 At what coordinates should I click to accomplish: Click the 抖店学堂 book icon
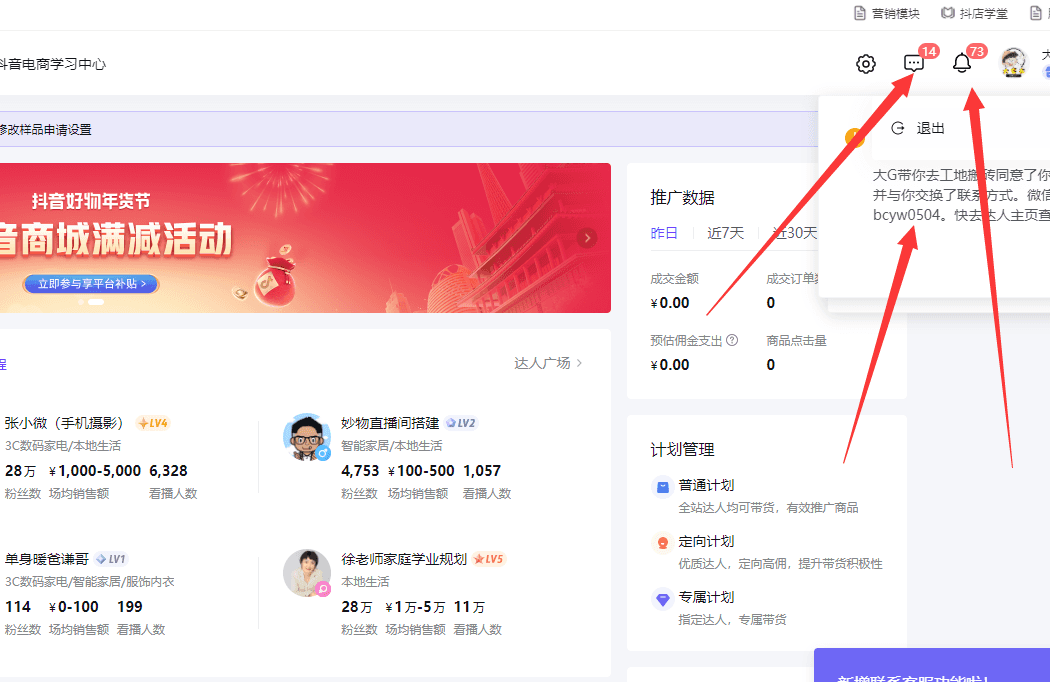point(948,13)
